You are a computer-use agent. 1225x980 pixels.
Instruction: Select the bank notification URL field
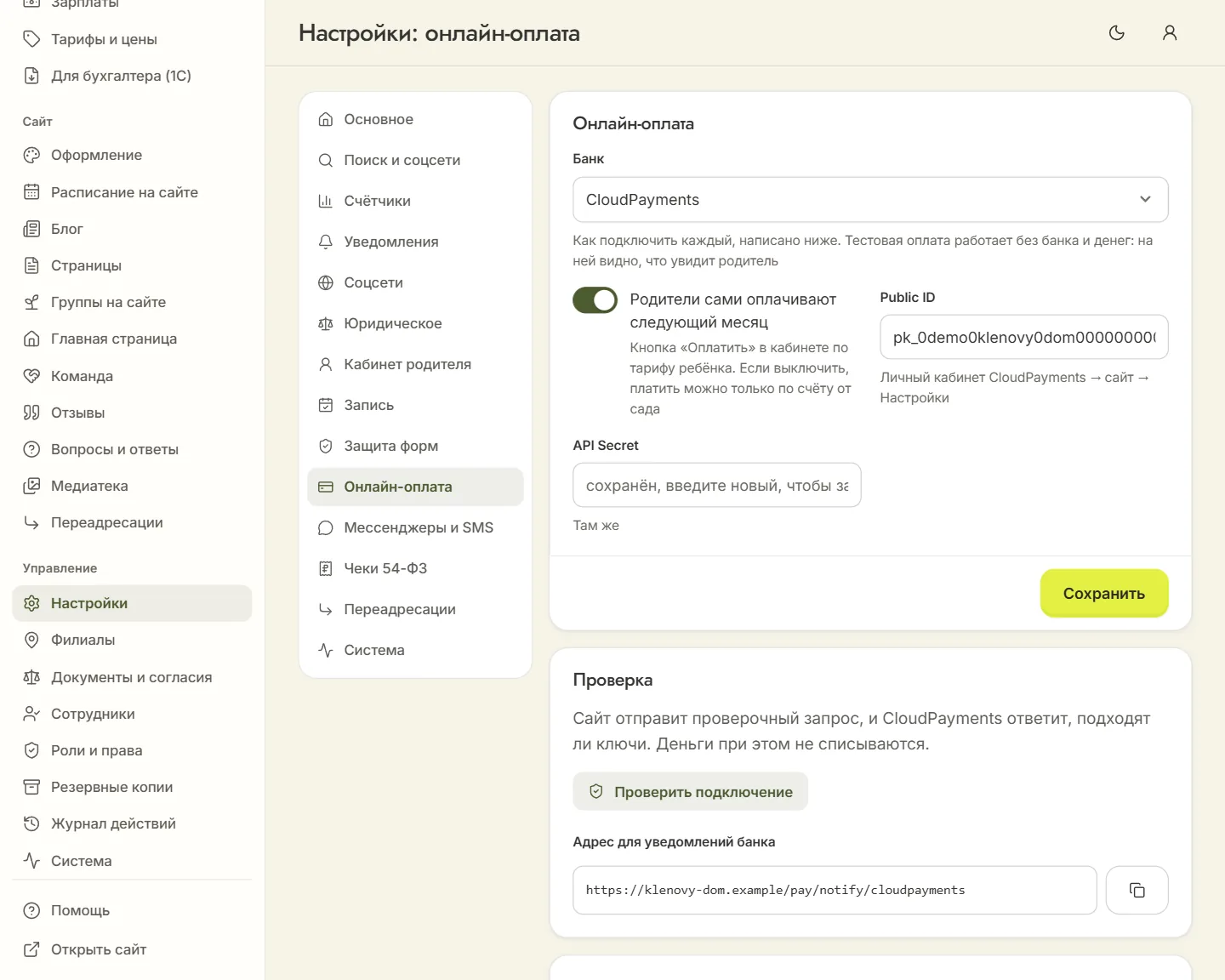(835, 890)
